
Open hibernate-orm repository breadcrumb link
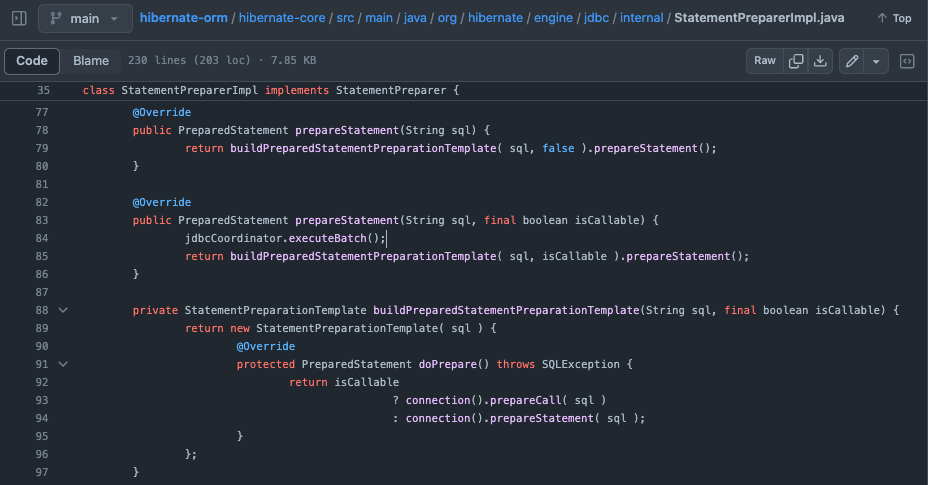[x=183, y=18]
